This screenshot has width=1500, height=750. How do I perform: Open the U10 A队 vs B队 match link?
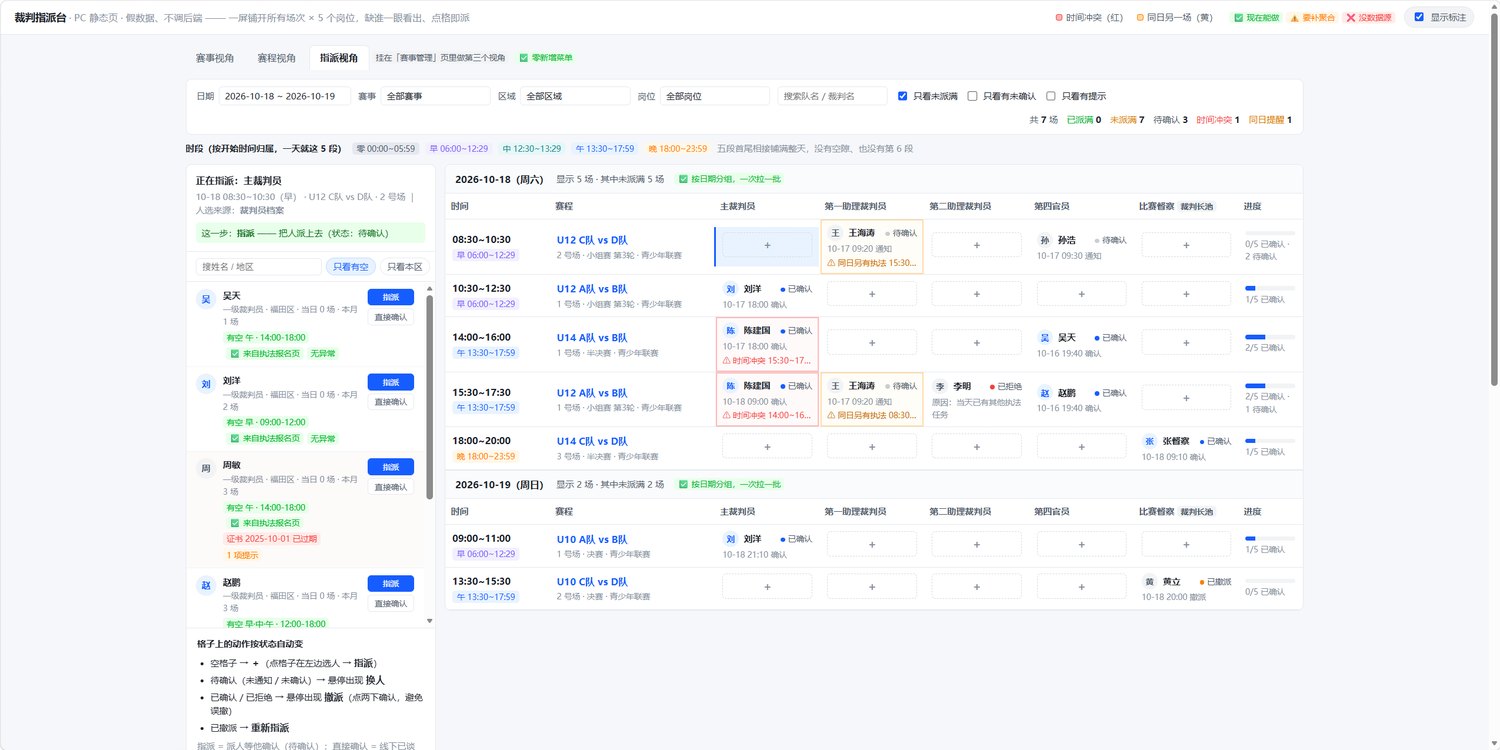592,539
